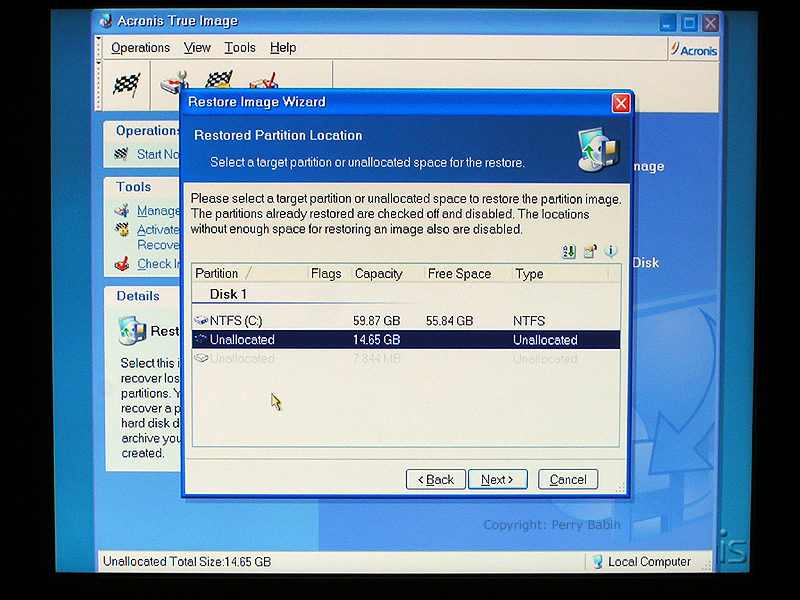The height and width of the screenshot is (600, 800).
Task: Click the Disk 1 group heading
Action: (228, 294)
